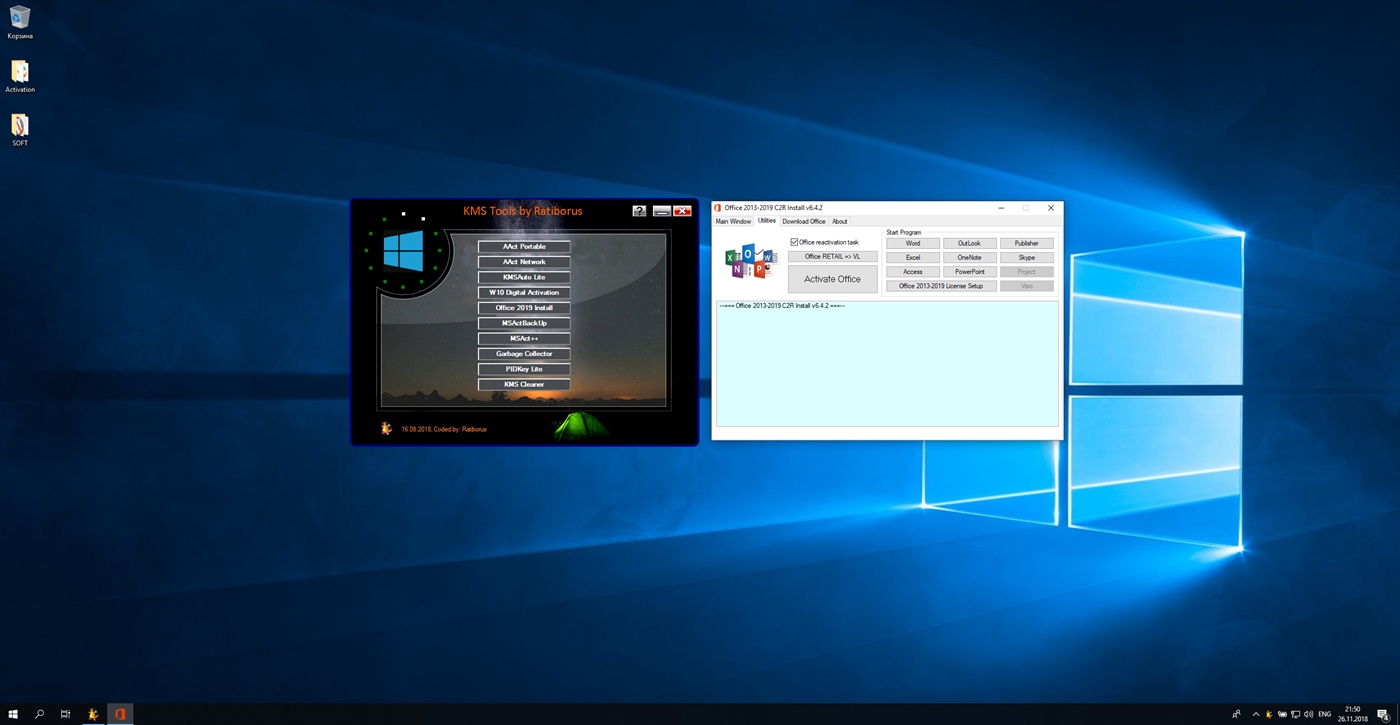This screenshot has width=1400, height=725.
Task: Click the ENG input language indicator
Action: [x=1325, y=714]
